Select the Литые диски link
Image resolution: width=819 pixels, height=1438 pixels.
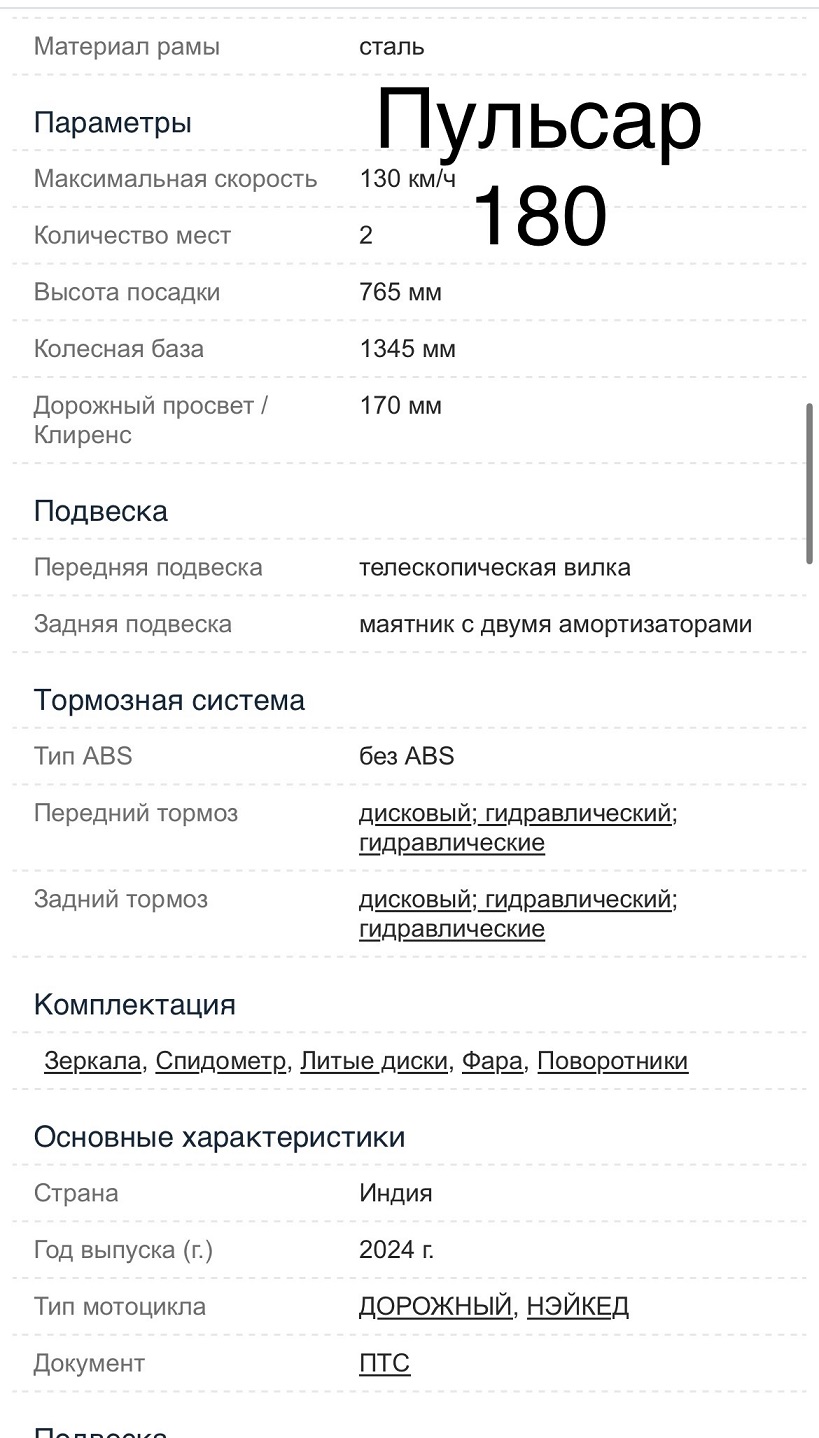[374, 1061]
